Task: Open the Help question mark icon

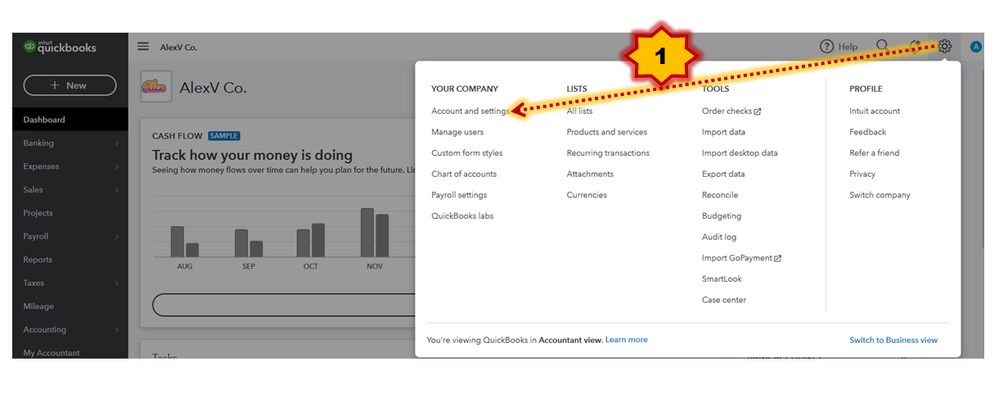Action: click(826, 47)
